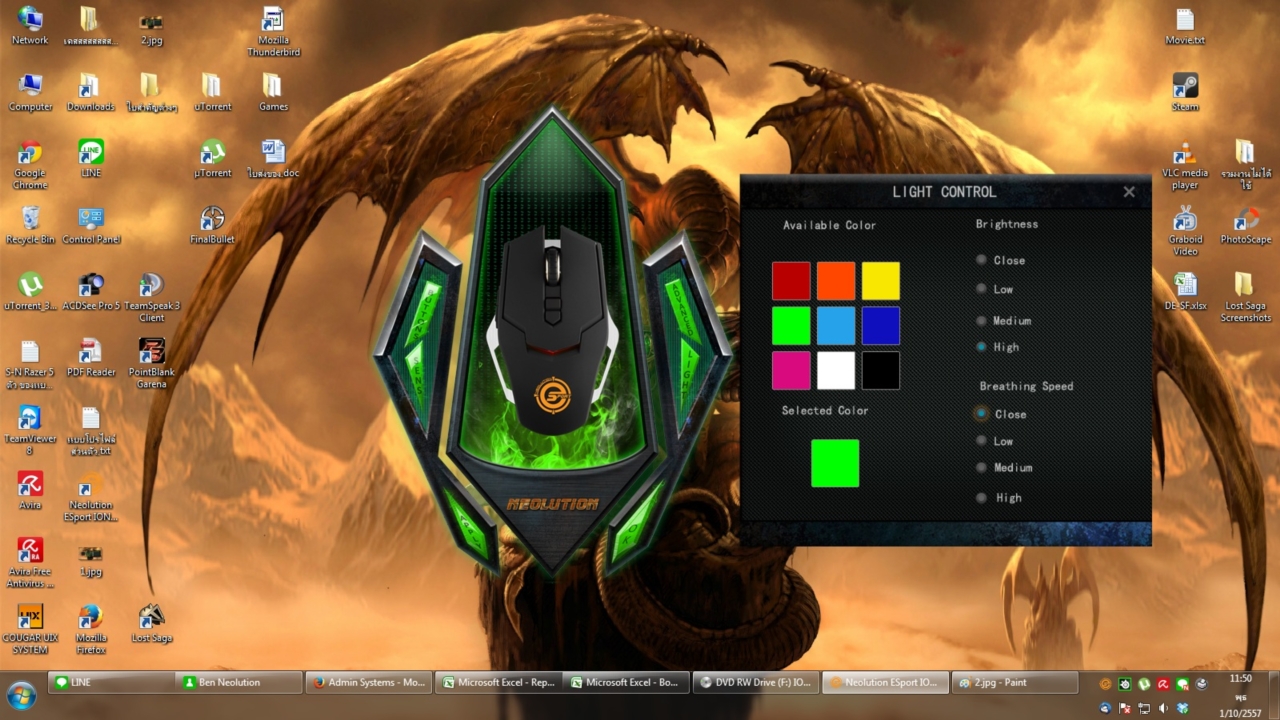Select the Lost Saga Screenshots folder

[x=1245, y=298]
